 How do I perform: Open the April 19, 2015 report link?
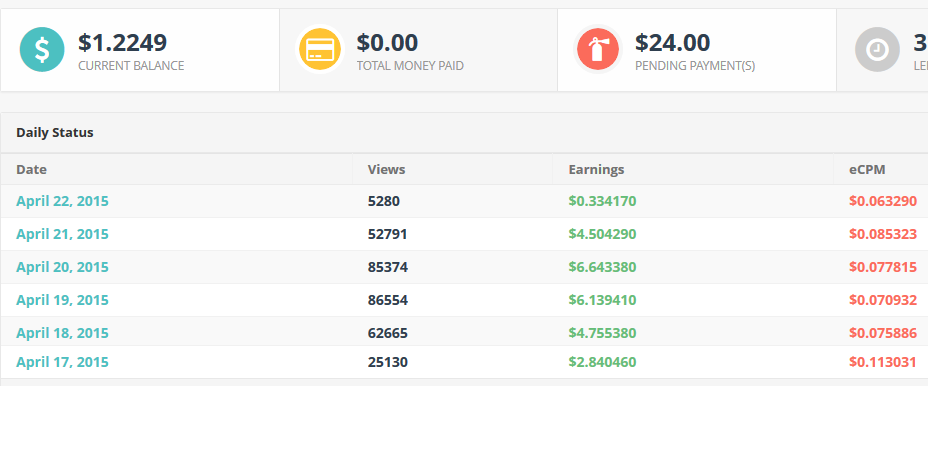(62, 300)
